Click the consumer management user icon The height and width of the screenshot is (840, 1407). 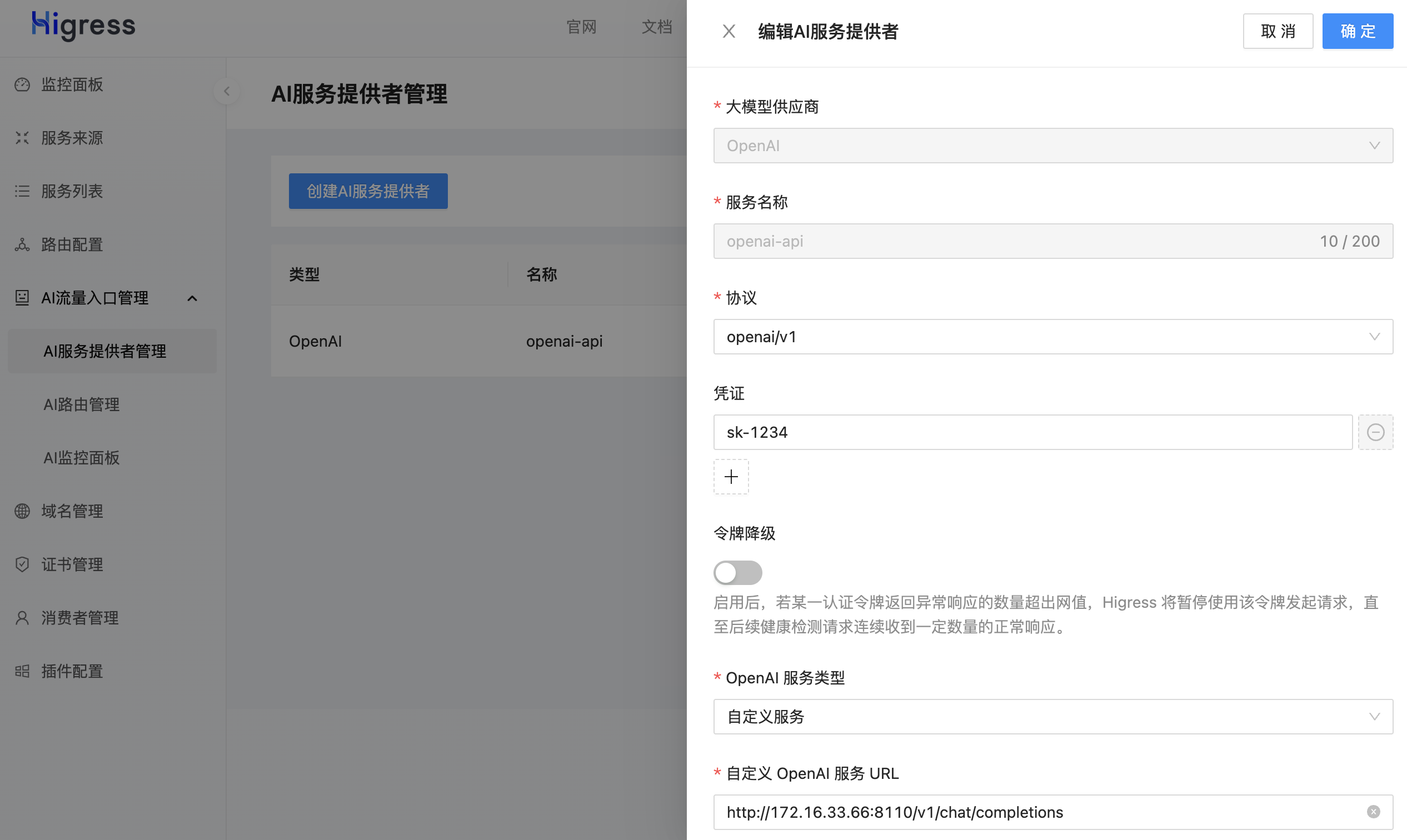(22, 618)
